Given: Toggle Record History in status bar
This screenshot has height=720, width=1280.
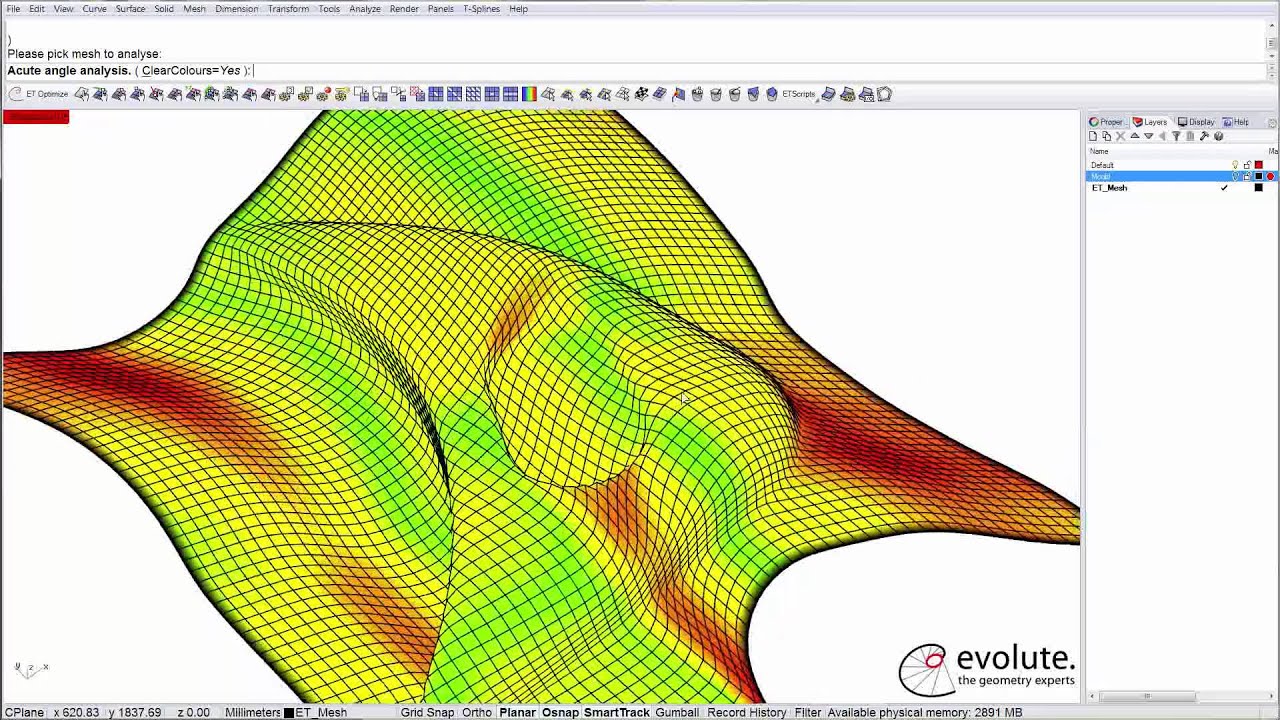Looking at the screenshot, I should [747, 712].
